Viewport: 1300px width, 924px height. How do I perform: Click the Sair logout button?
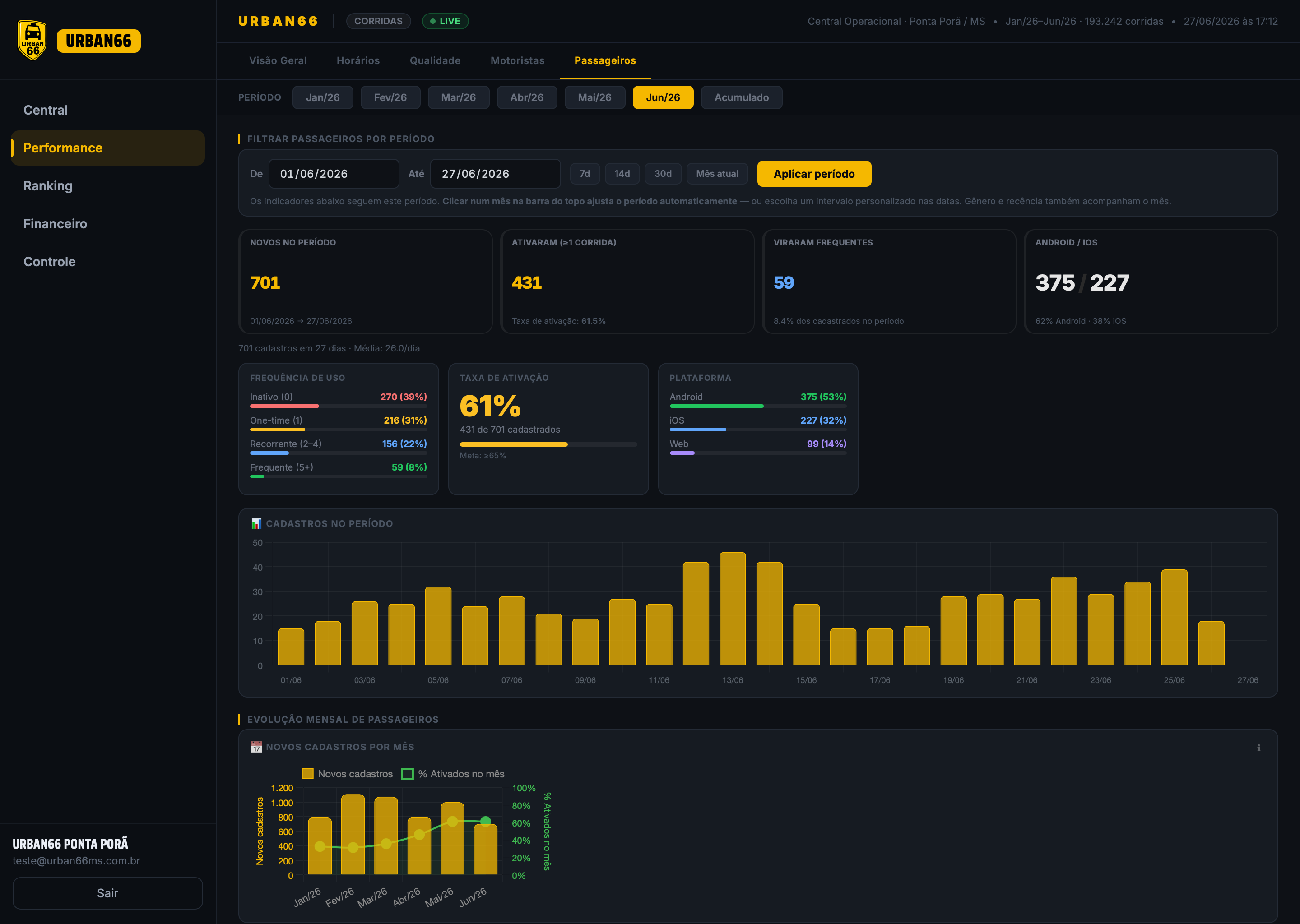pos(107,893)
